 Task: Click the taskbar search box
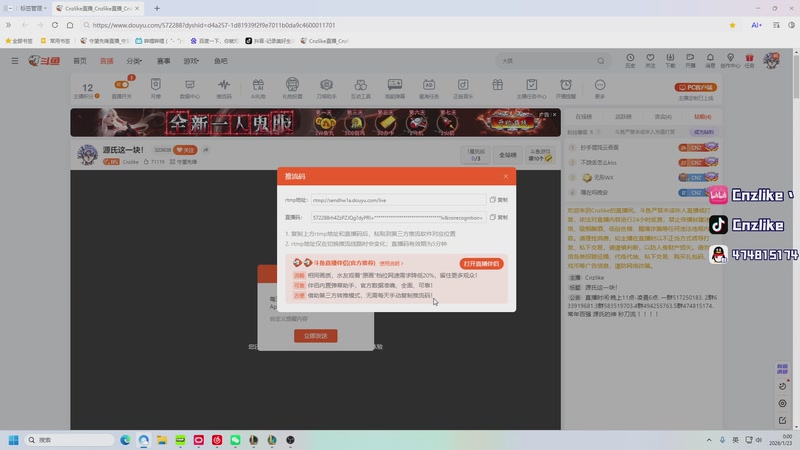pos(69,440)
